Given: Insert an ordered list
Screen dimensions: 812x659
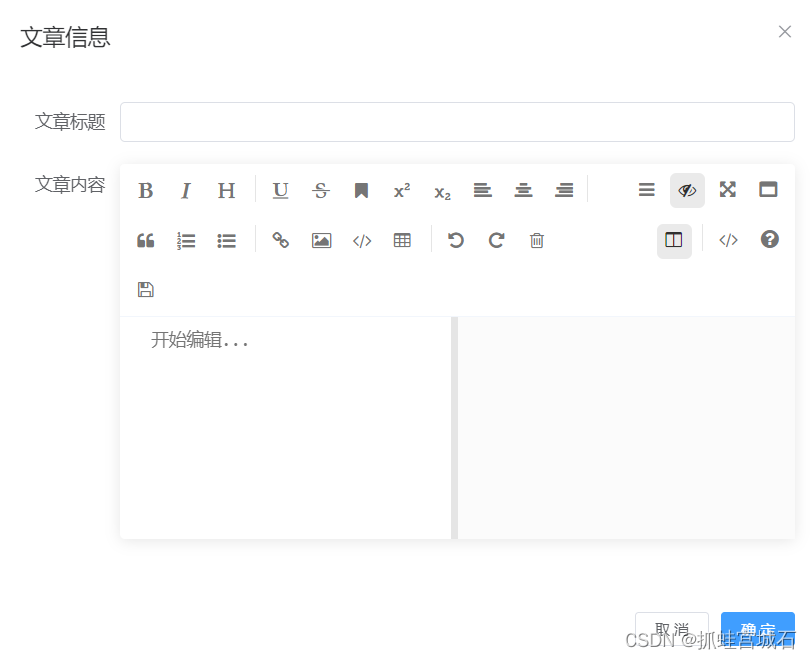Looking at the screenshot, I should tap(185, 240).
